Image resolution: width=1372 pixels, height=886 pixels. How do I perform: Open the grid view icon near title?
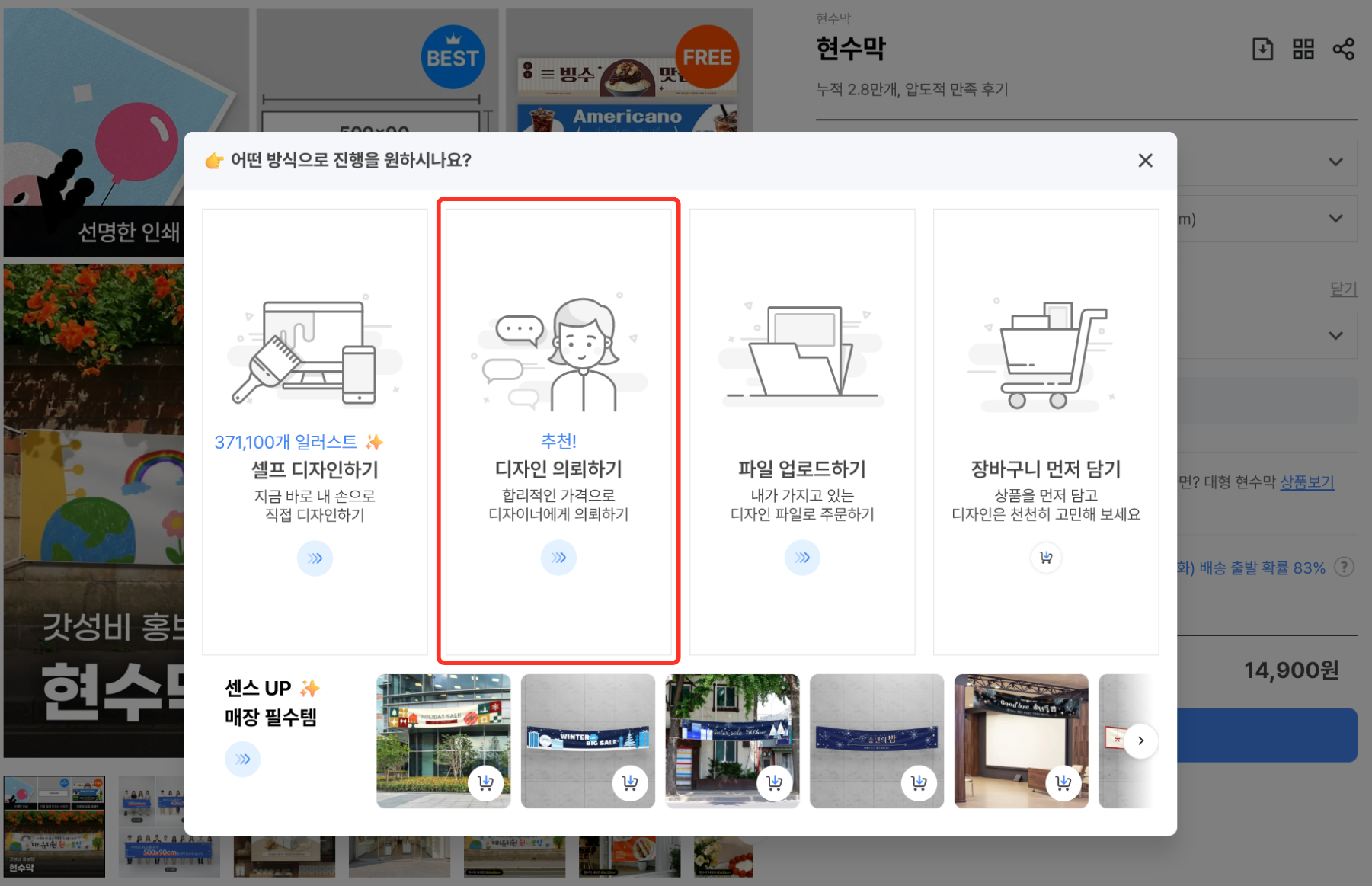pyautogui.click(x=1303, y=50)
